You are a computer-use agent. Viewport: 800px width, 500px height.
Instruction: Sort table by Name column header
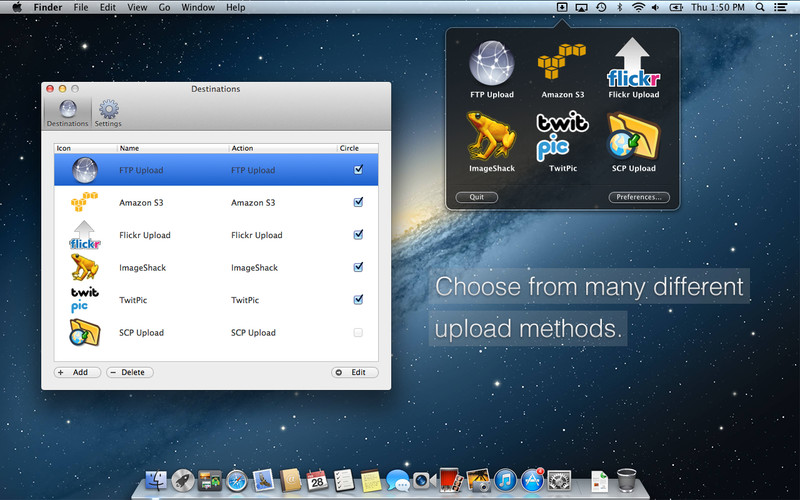click(172, 148)
